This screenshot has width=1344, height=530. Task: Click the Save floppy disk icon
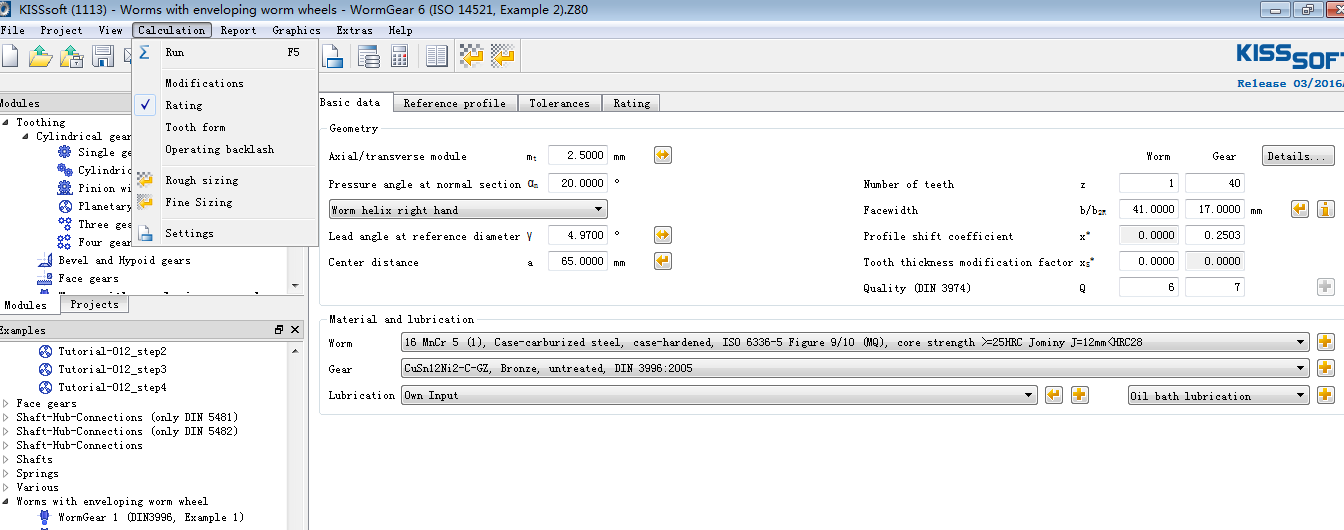103,56
